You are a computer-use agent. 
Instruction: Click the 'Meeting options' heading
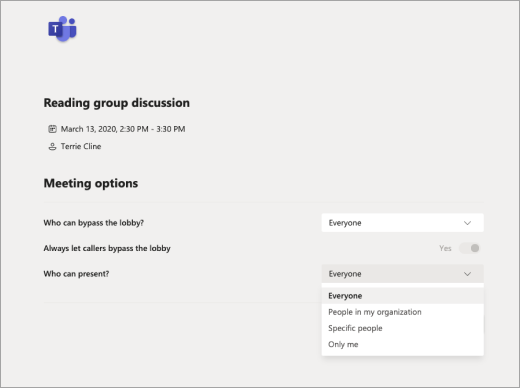pyautogui.click(x=91, y=183)
